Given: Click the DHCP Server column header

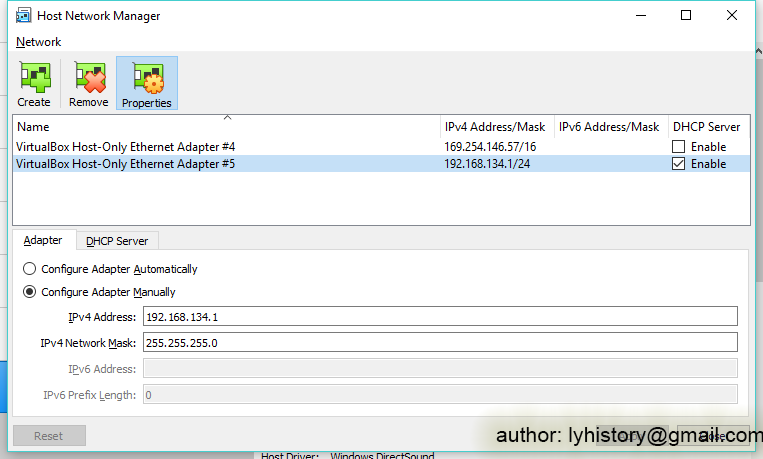Looking at the screenshot, I should click(709, 127).
